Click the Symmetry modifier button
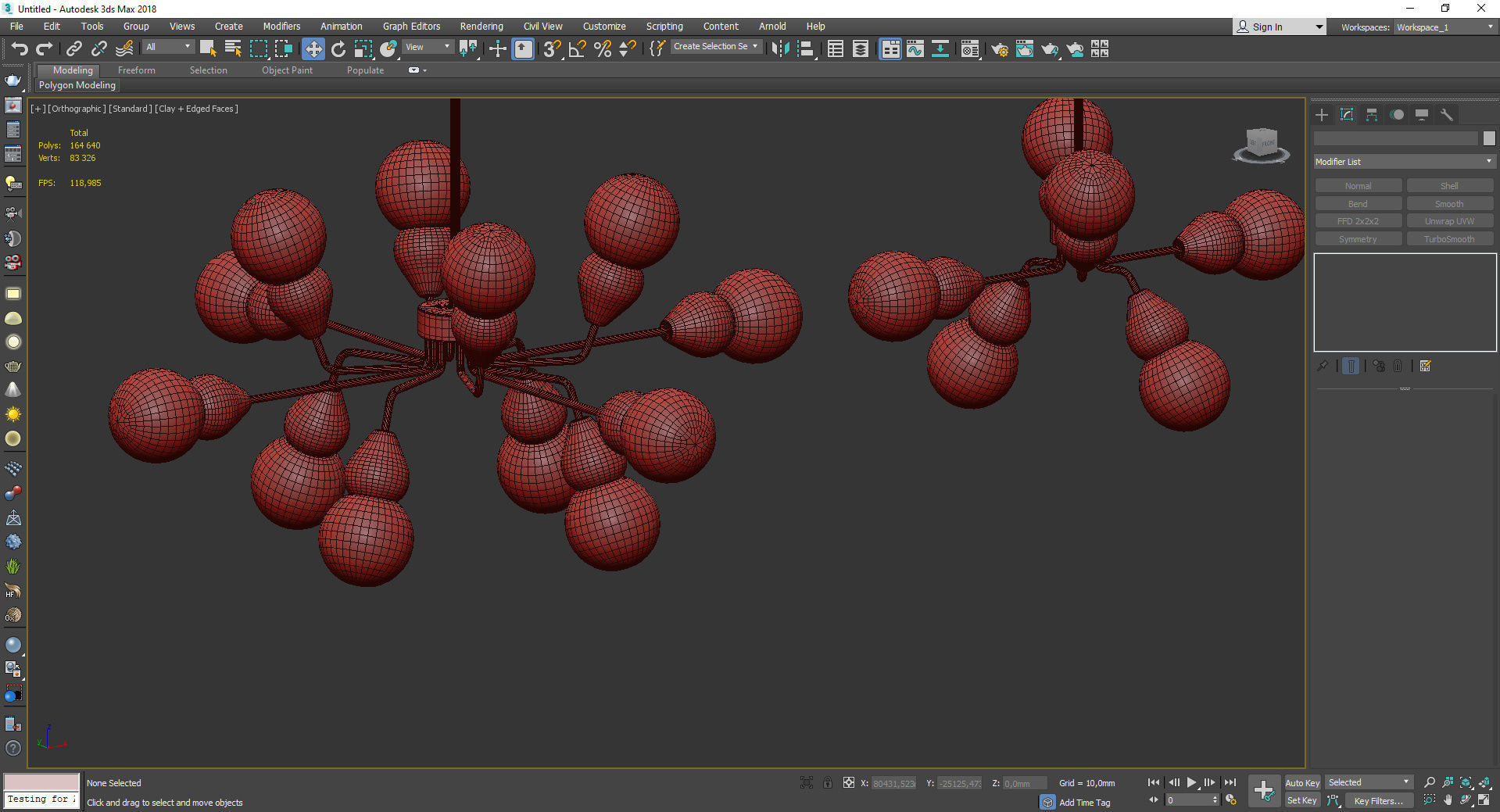Viewport: 1500px width, 812px height. [1358, 239]
